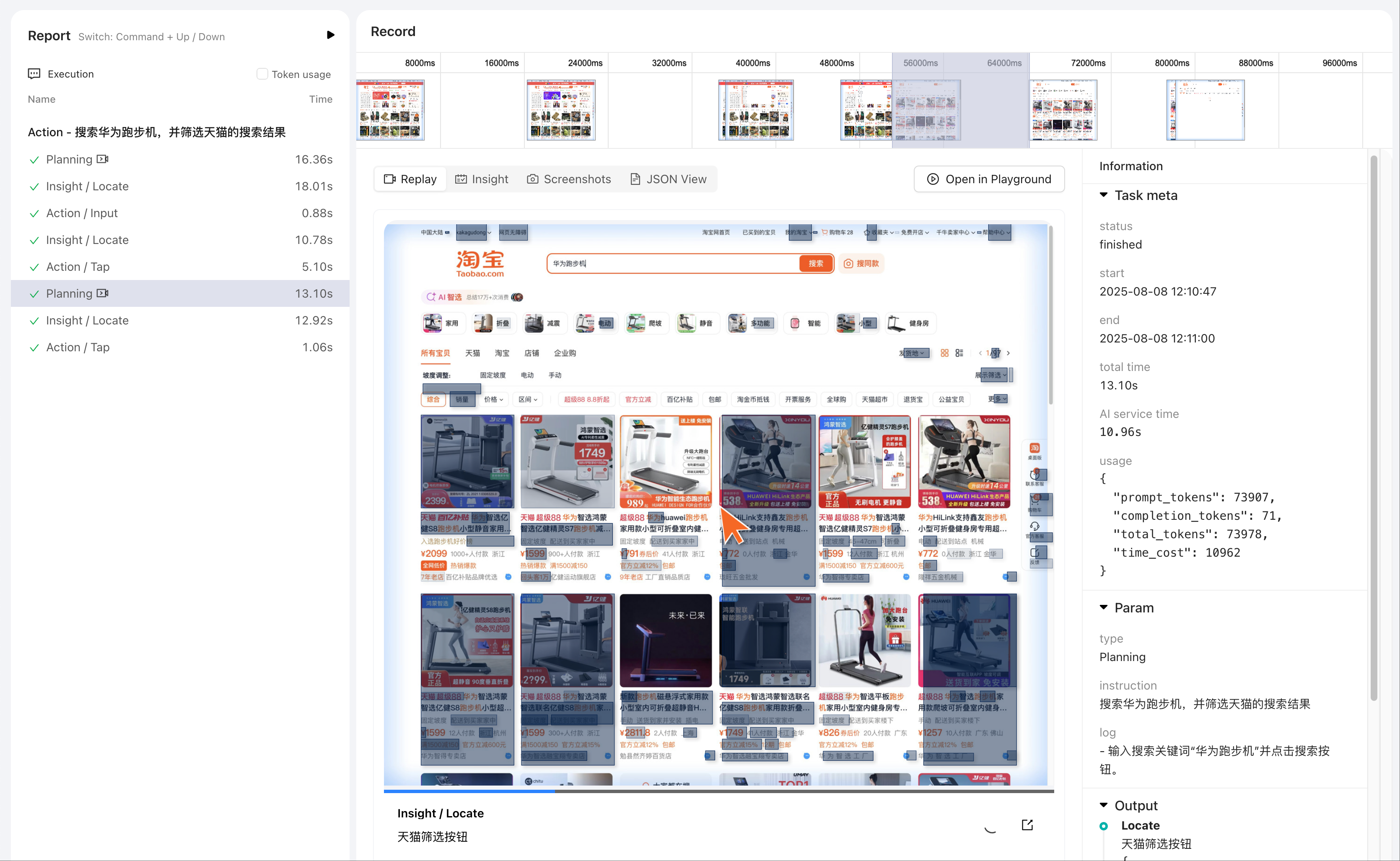Viewport: 1400px width, 861px height.
Task: Select the Locate output radio dot
Action: pyautogui.click(x=1103, y=826)
